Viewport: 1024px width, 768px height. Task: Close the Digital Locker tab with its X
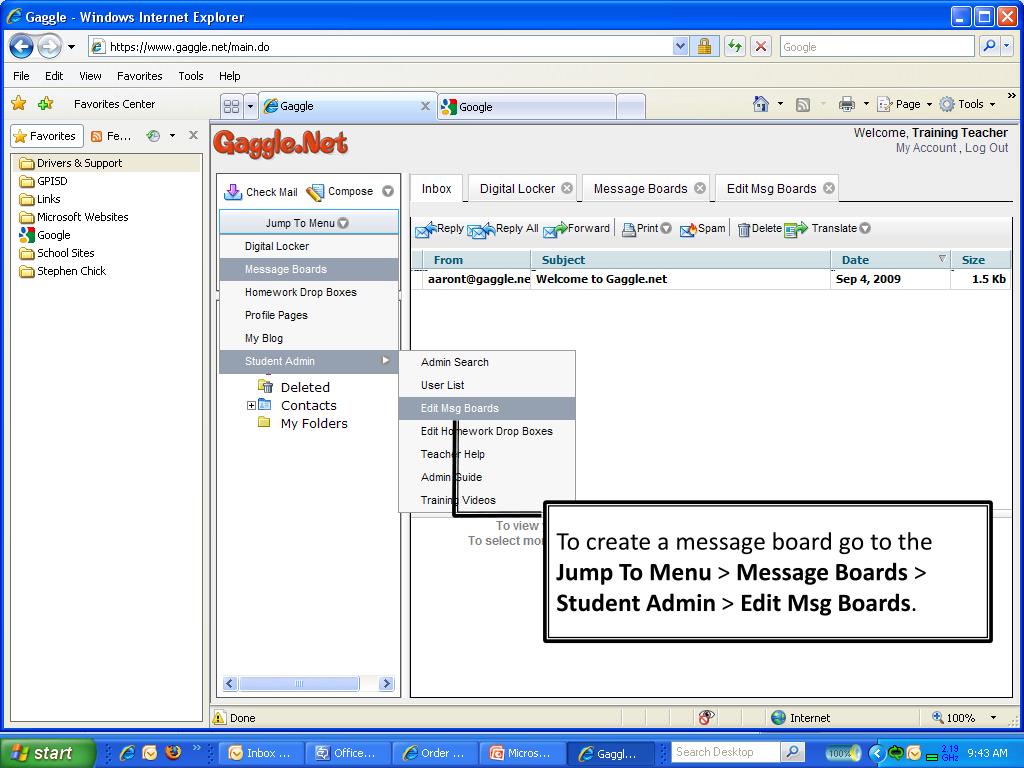pyautogui.click(x=567, y=188)
